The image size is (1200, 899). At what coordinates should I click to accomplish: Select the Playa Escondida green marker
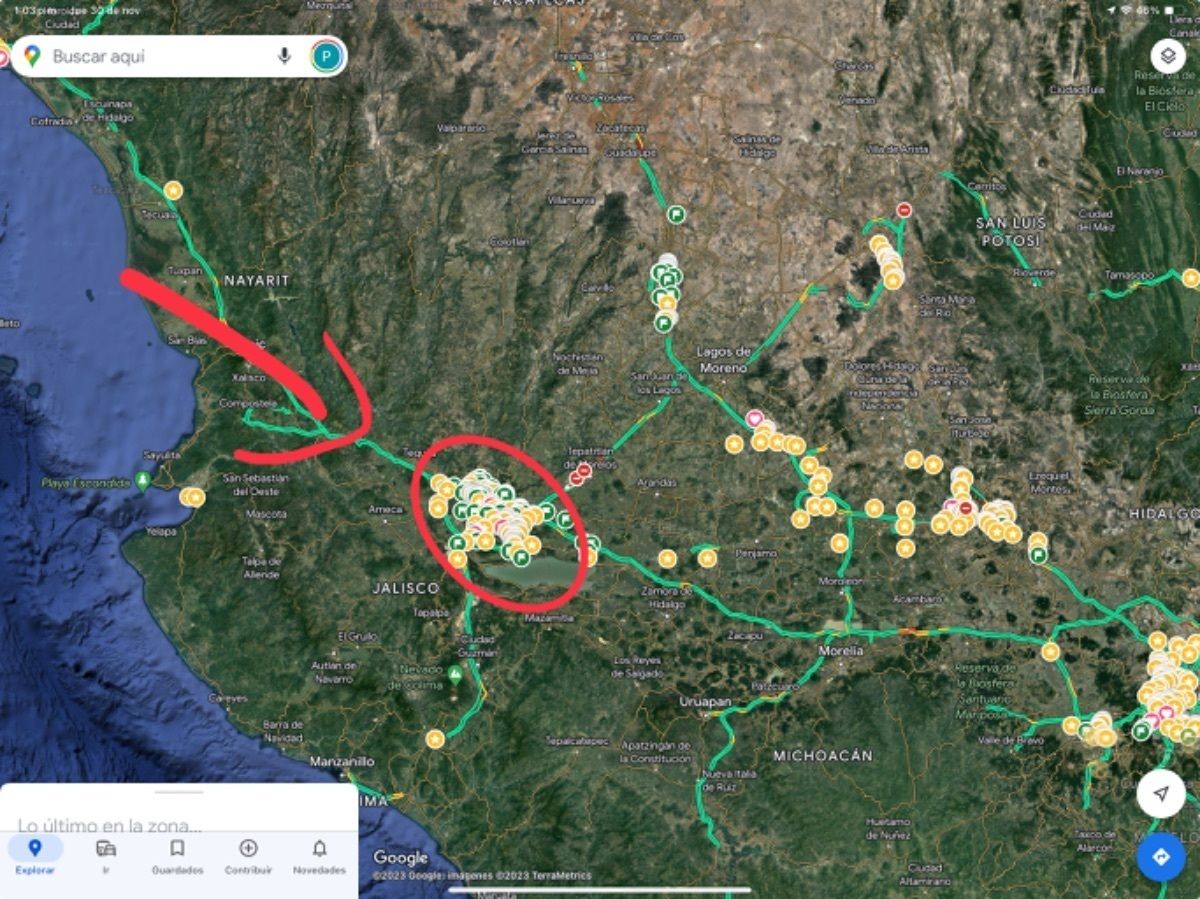coord(143,481)
